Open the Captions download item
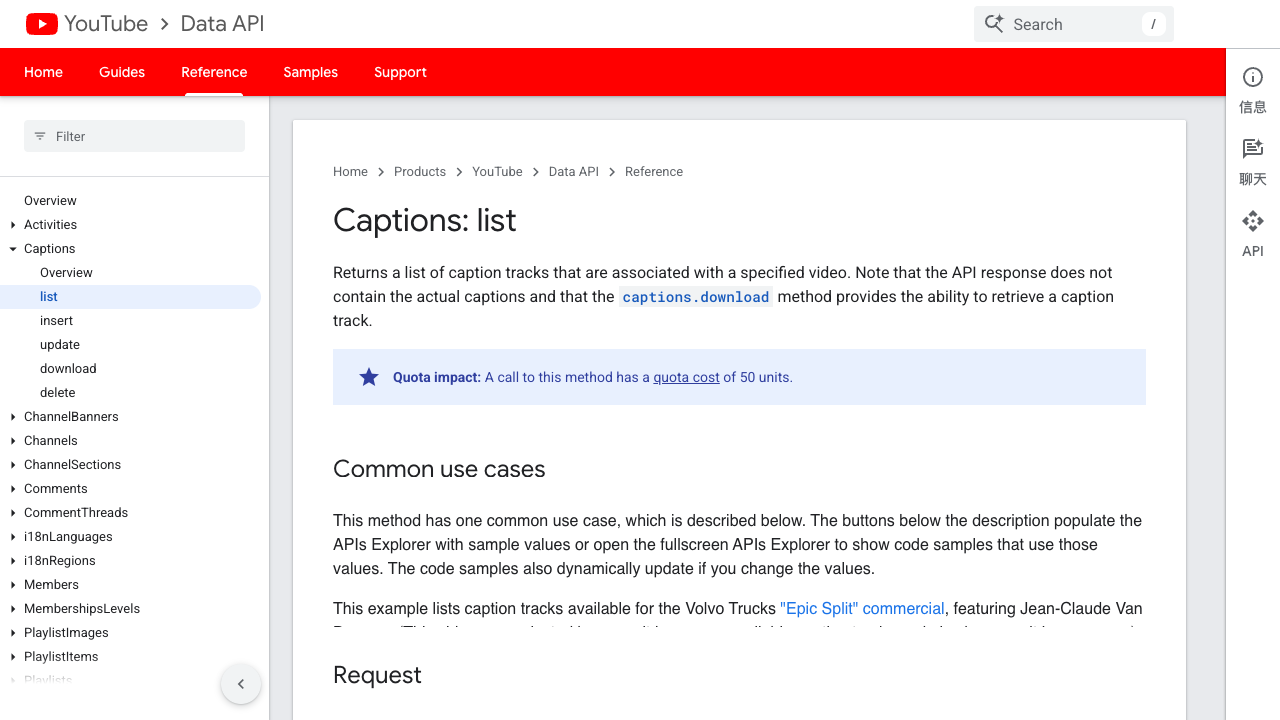The image size is (1280, 720). (x=68, y=369)
